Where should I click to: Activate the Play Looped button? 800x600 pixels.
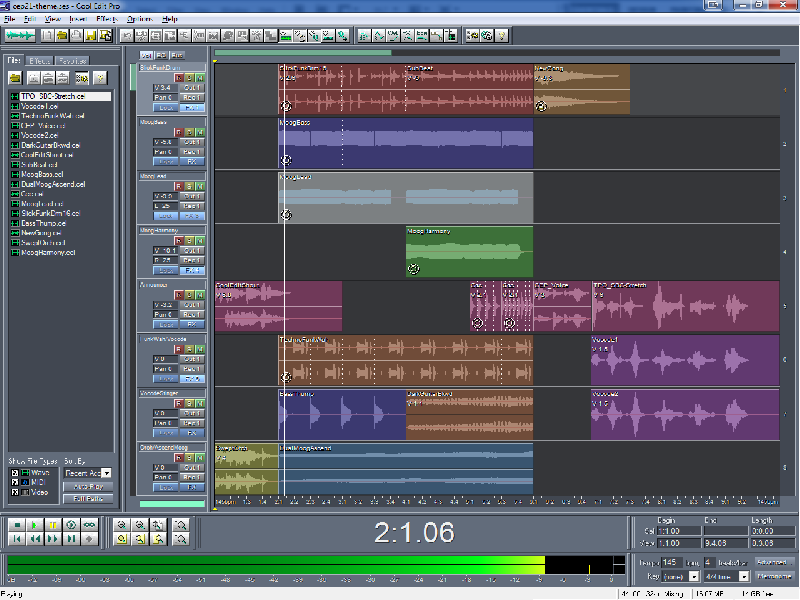pos(89,525)
